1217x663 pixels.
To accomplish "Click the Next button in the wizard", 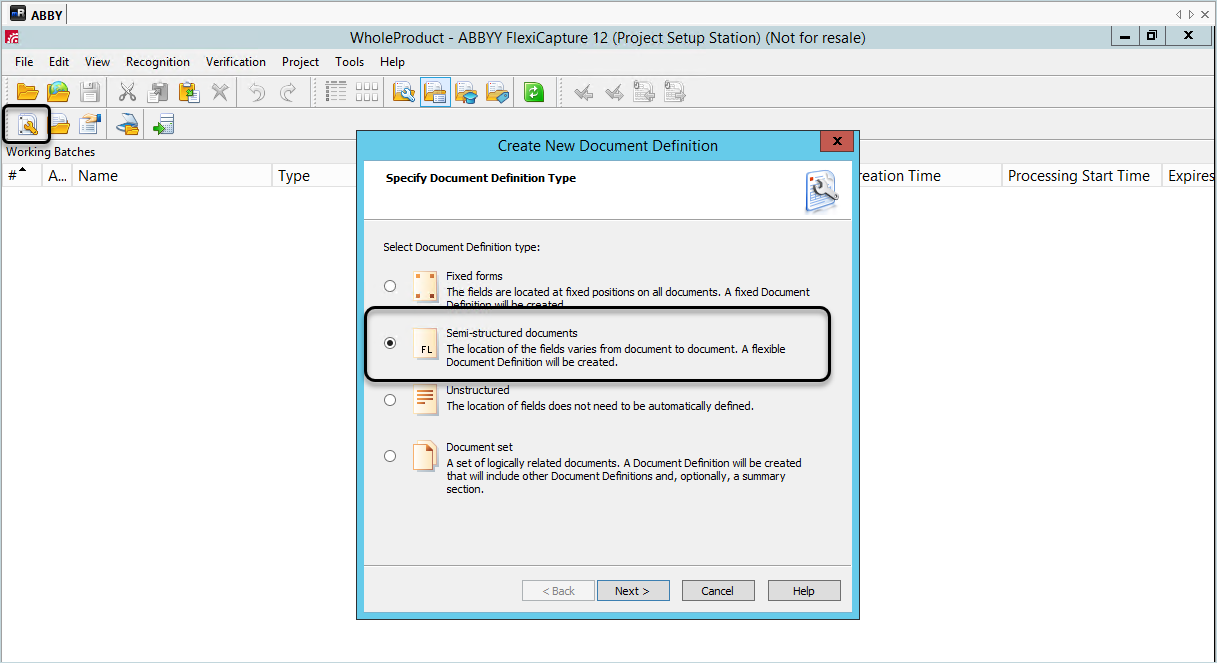I will [633, 591].
